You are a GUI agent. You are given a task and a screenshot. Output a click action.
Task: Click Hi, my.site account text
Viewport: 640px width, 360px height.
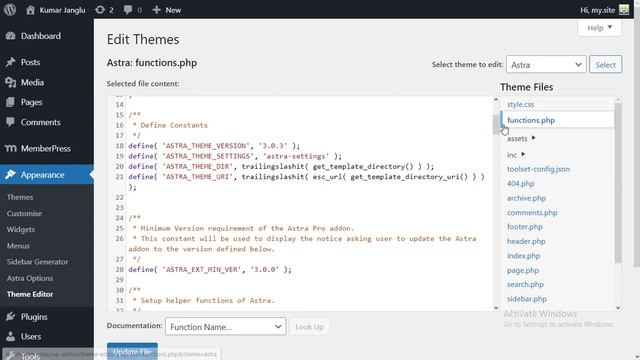597,10
